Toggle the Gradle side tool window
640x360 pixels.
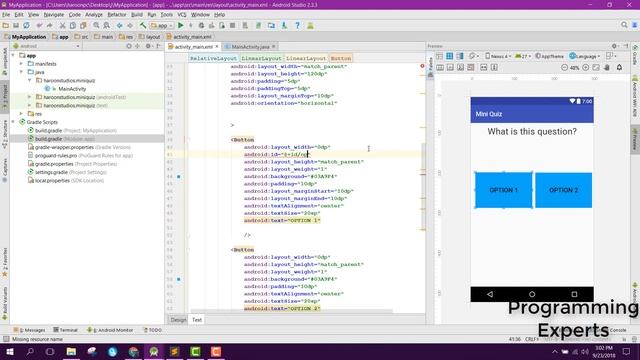(635, 55)
